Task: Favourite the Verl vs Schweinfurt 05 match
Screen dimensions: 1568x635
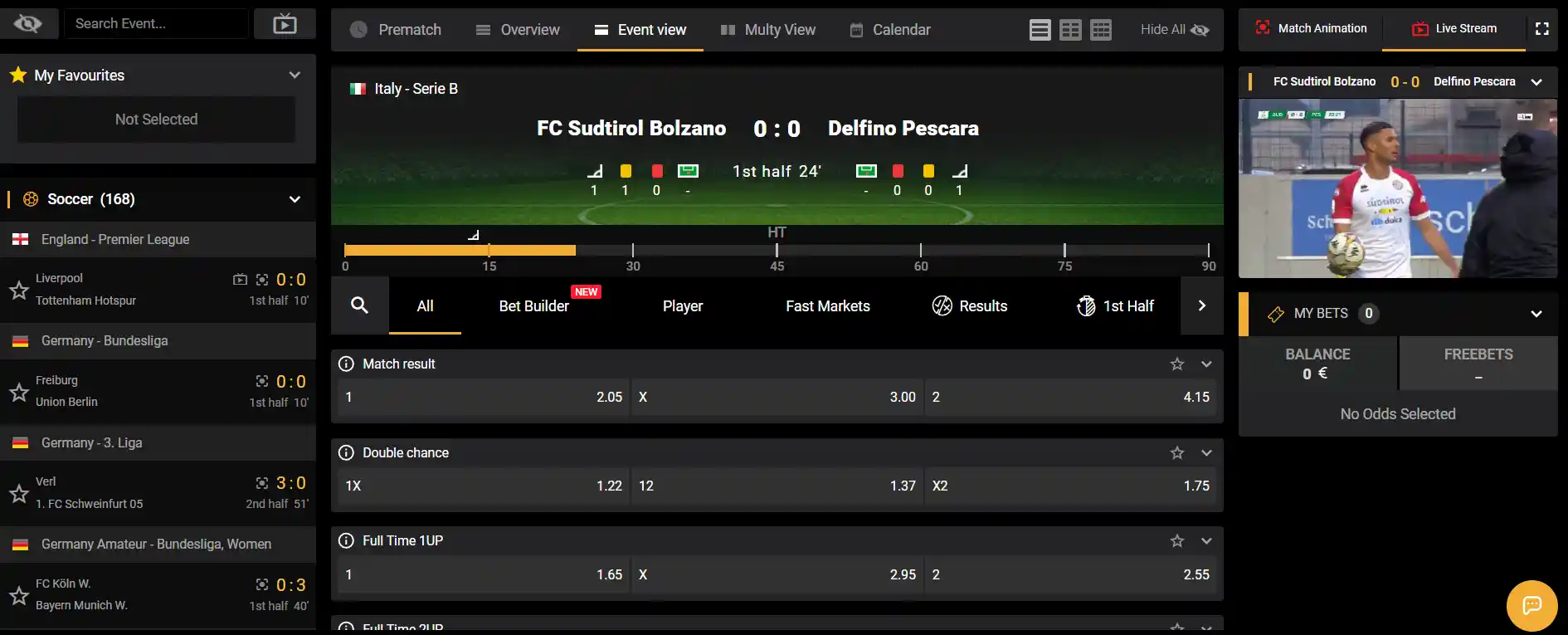Action: (19, 493)
